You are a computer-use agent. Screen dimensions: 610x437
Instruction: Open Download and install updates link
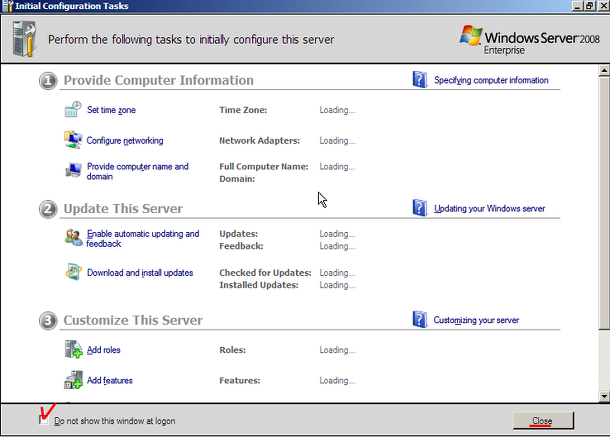pos(140,273)
